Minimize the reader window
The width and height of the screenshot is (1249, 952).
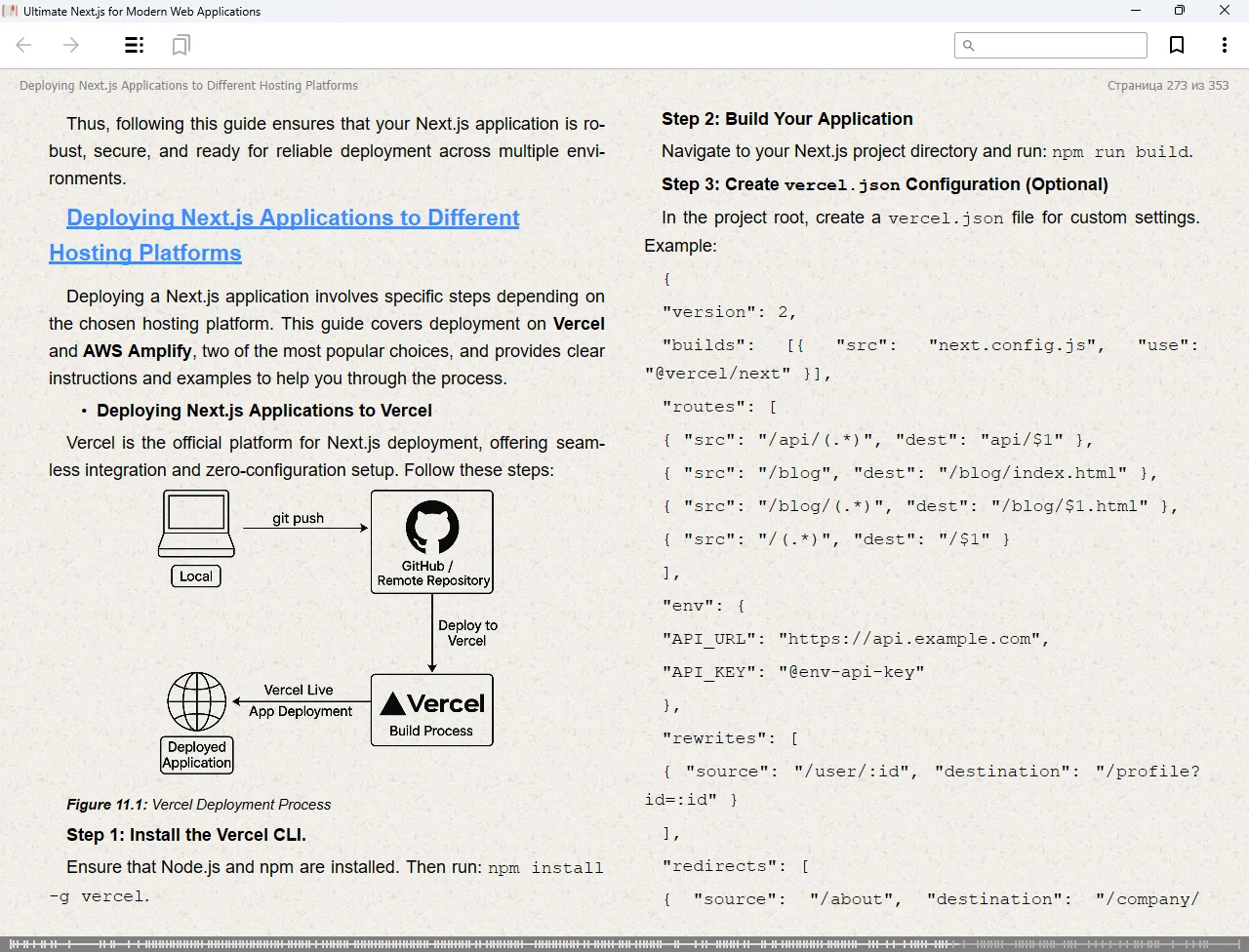(1136, 11)
